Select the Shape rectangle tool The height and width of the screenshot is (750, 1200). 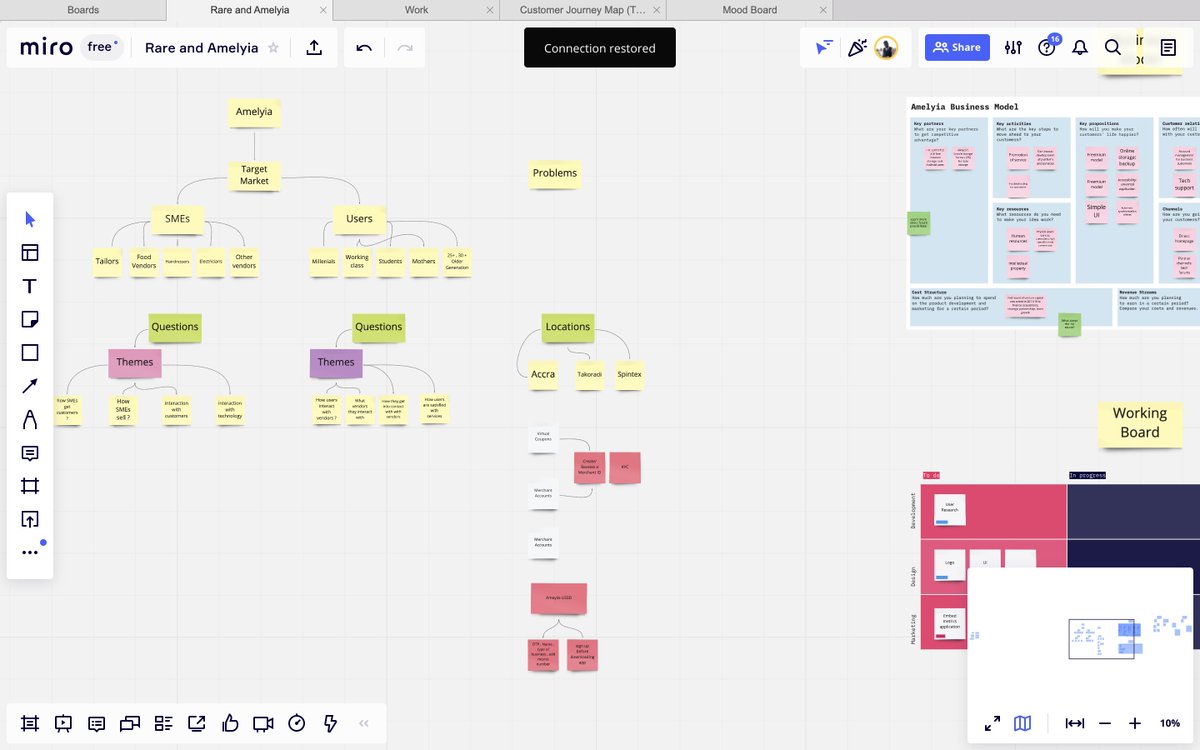tap(30, 353)
